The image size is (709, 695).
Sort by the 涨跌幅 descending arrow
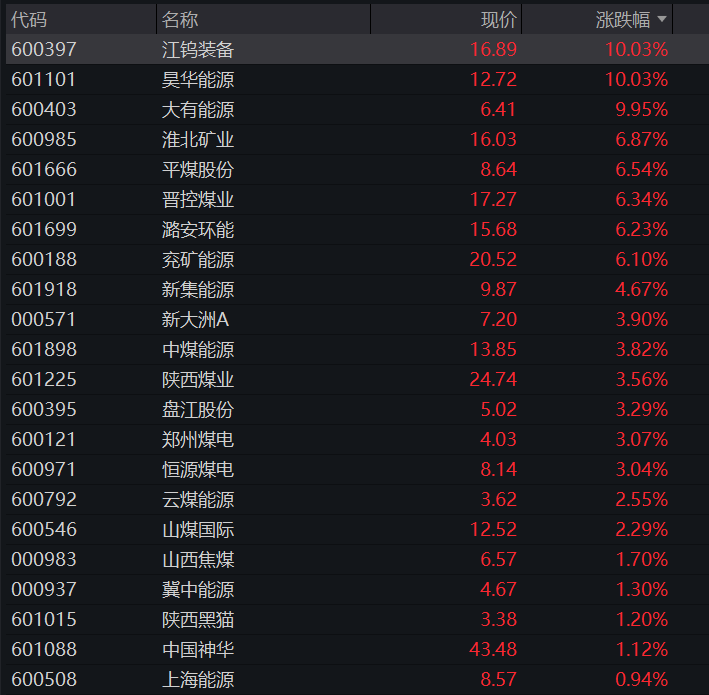[x=662, y=19]
